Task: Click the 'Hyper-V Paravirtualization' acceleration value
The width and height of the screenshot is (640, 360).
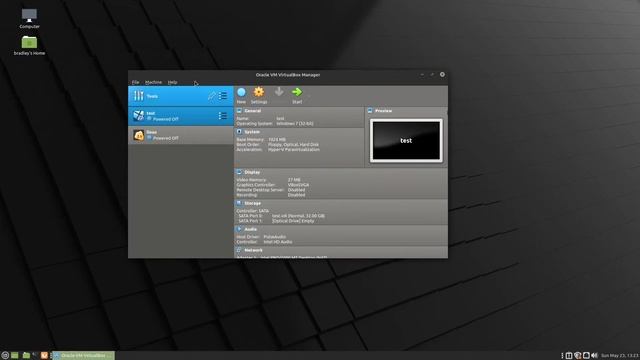Action: 294,149
